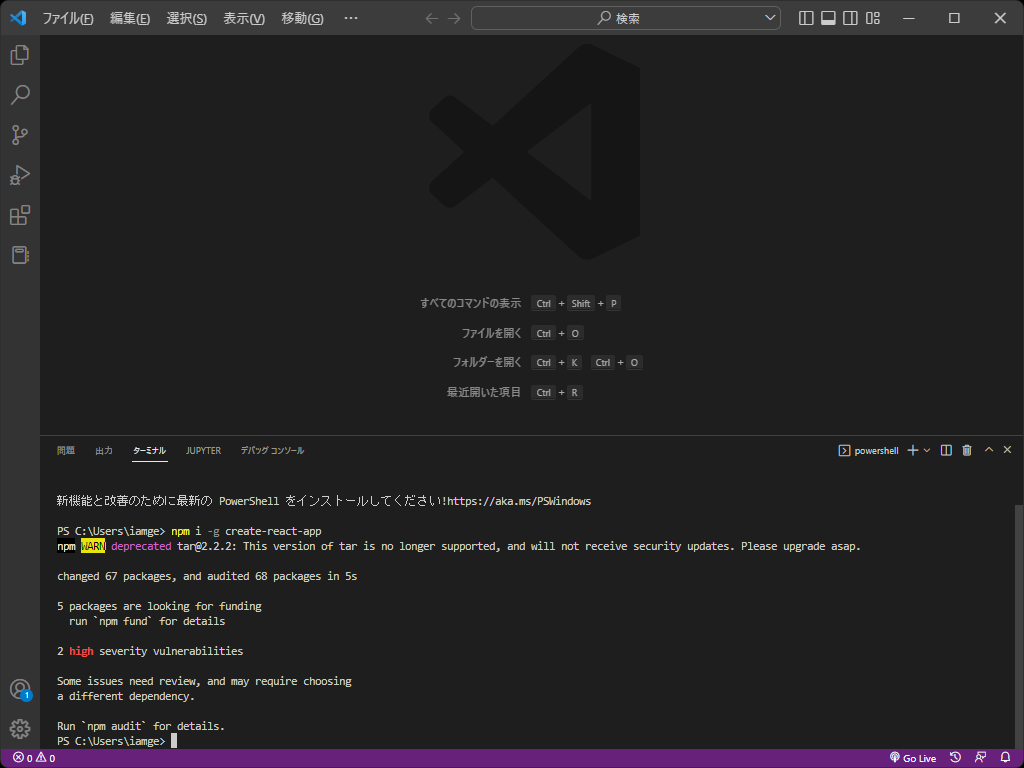This screenshot has height=768, width=1024.
Task: Open the Manage gear settings menu
Action: pos(20,729)
